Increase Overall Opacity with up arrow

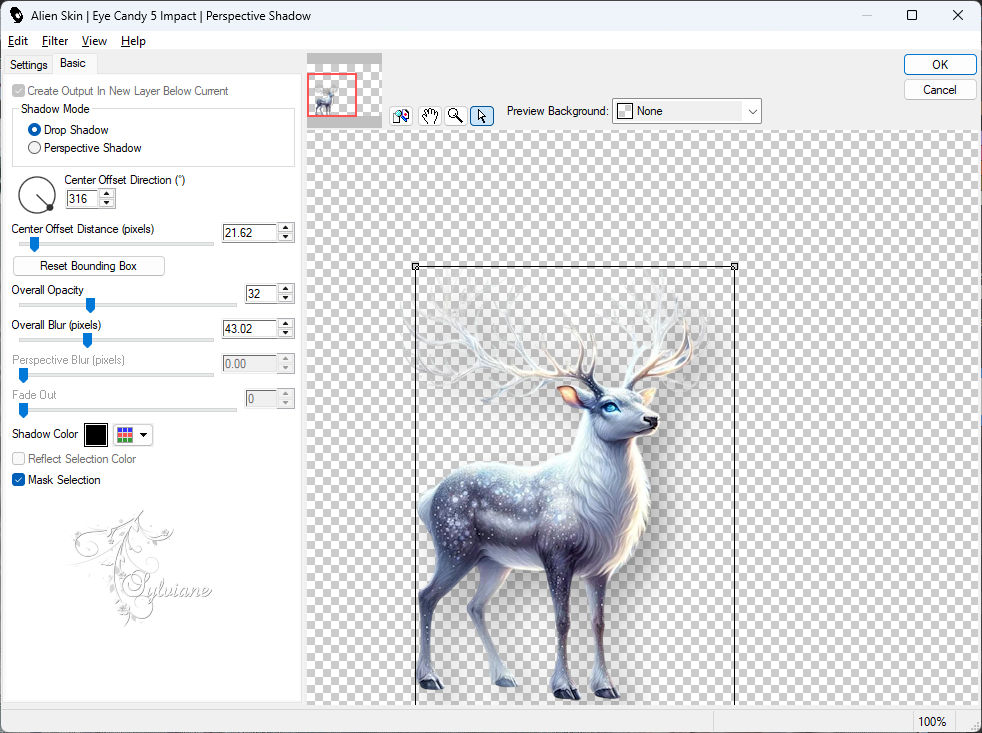point(286,289)
